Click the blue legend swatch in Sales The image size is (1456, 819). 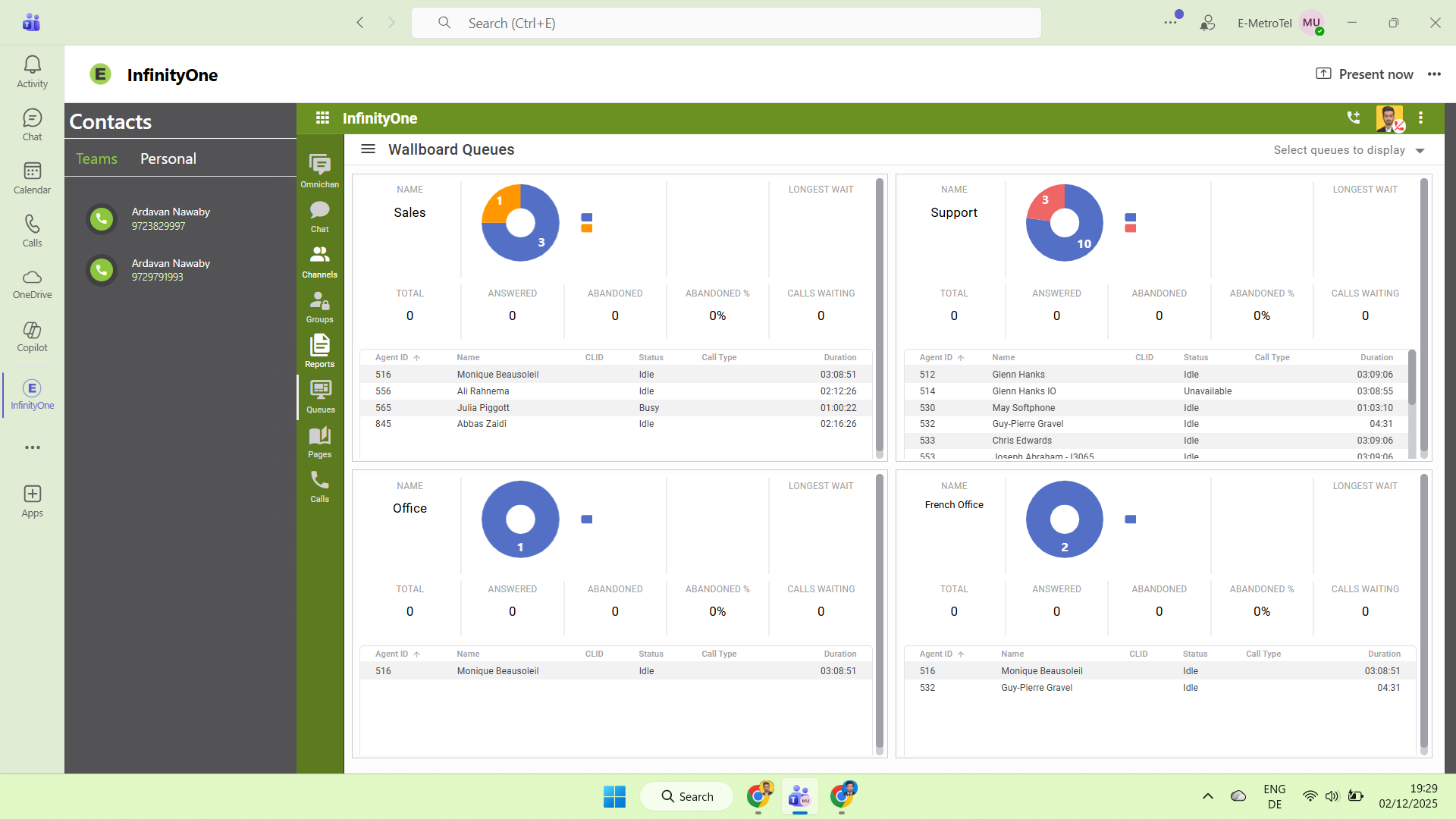[x=586, y=218]
